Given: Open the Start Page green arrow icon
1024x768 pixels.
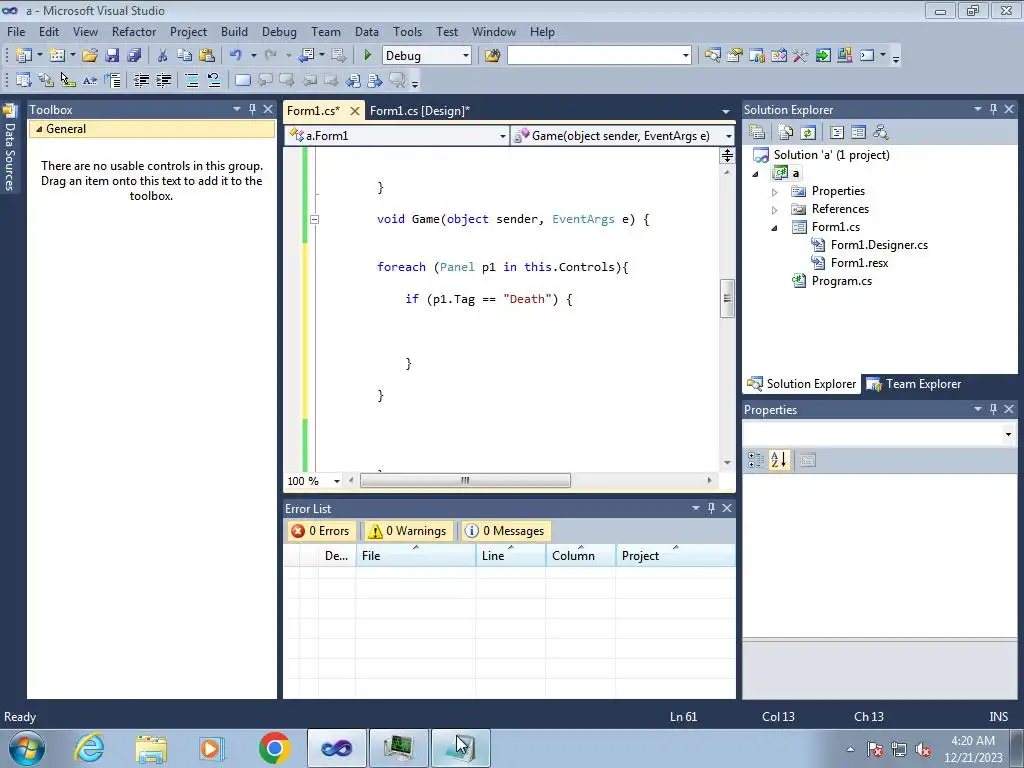Looking at the screenshot, I should click(823, 56).
